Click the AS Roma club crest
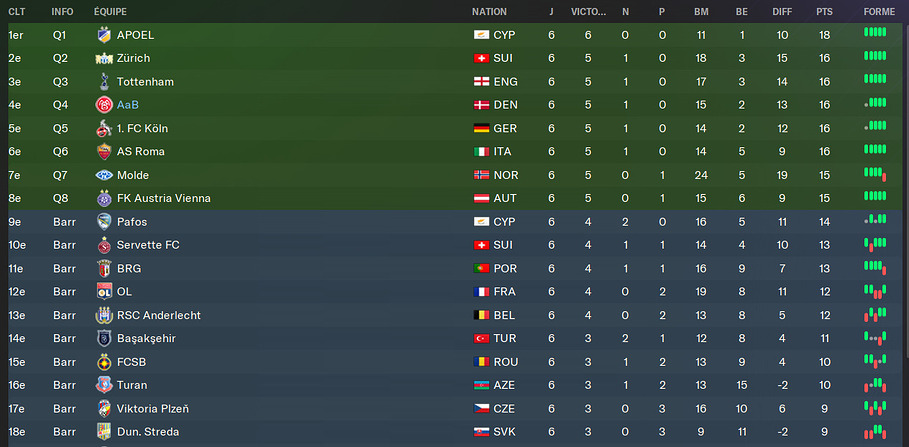Viewport: 909px width, 447px height. coord(104,152)
